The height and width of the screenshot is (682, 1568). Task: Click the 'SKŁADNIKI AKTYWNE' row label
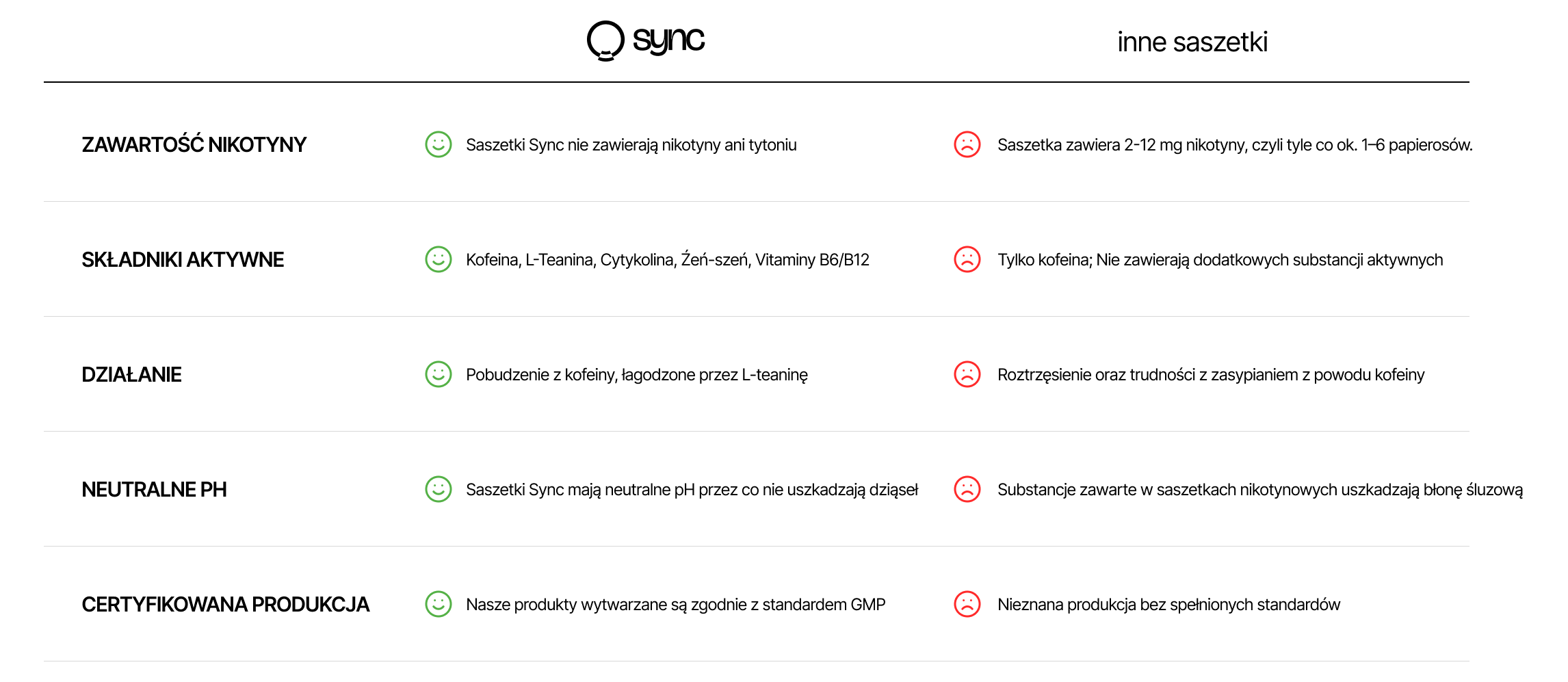coord(183,260)
